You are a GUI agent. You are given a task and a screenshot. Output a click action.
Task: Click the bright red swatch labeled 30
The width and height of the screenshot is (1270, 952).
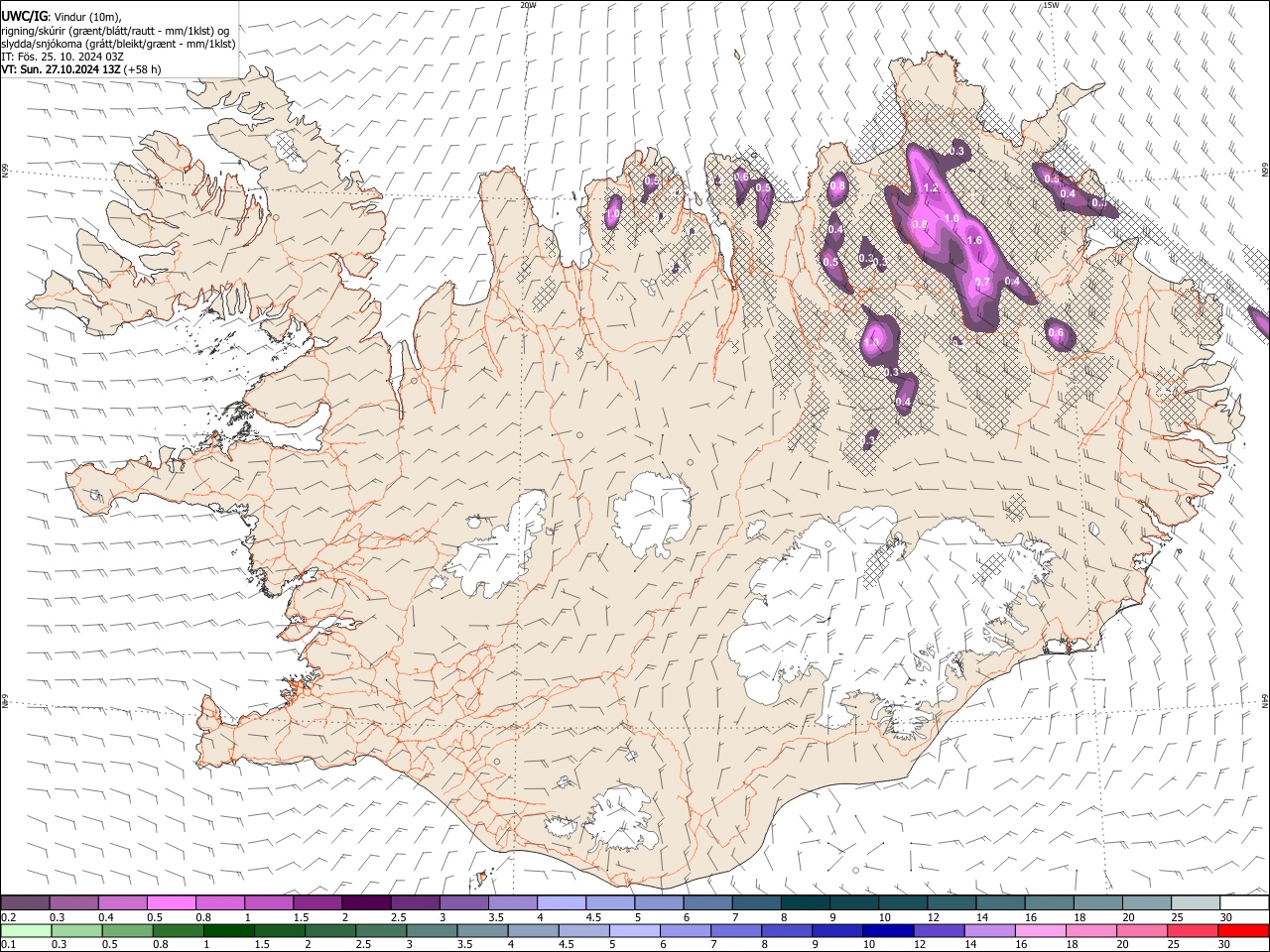[x=1243, y=930]
